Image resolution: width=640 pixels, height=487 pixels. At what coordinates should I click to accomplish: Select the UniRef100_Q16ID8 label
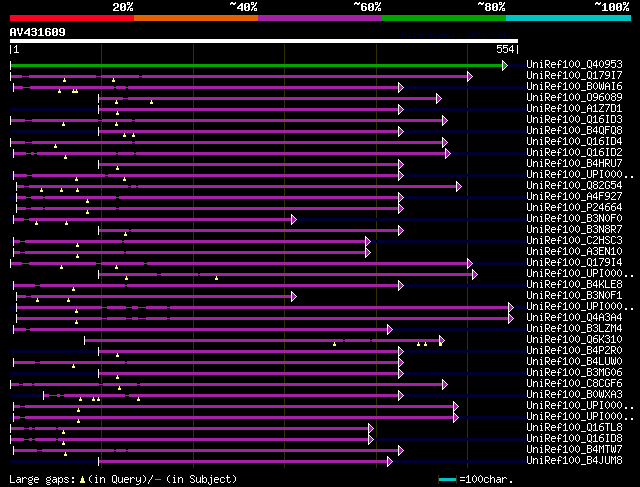(x=574, y=439)
